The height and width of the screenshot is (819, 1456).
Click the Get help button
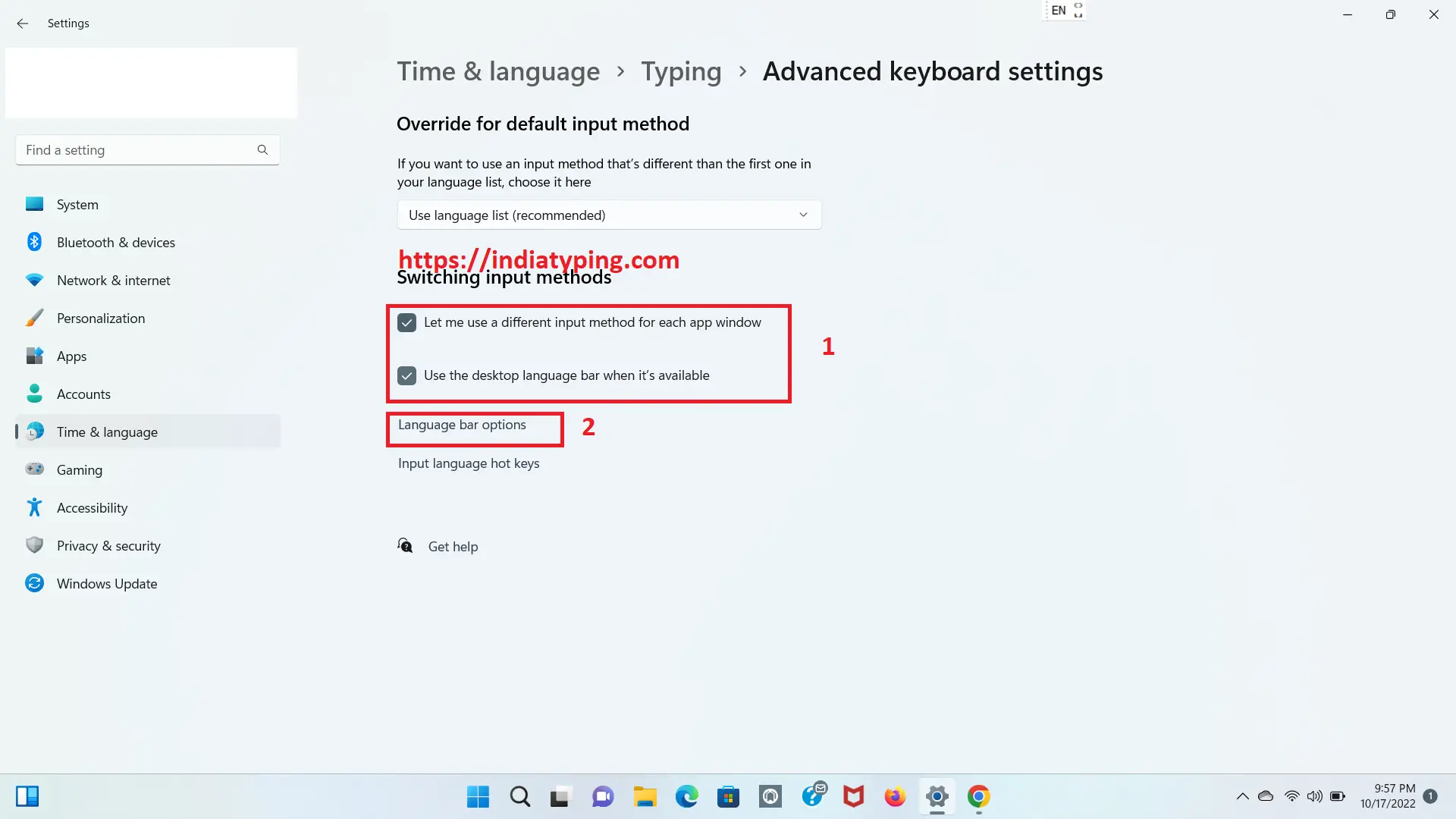(x=453, y=545)
